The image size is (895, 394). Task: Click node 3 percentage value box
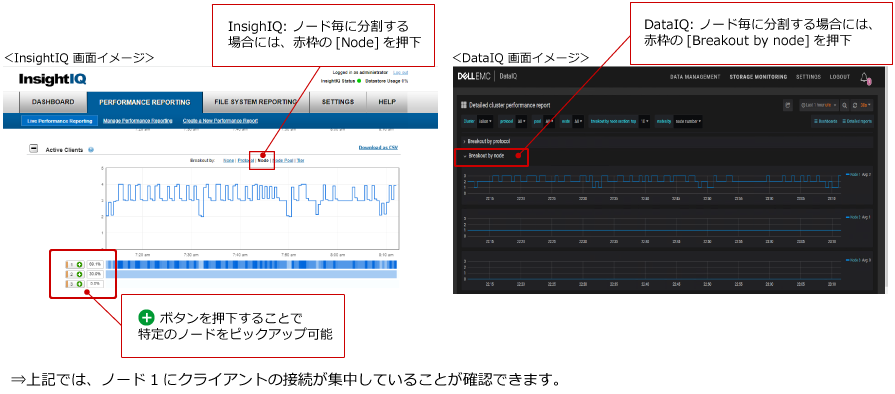coord(95,284)
